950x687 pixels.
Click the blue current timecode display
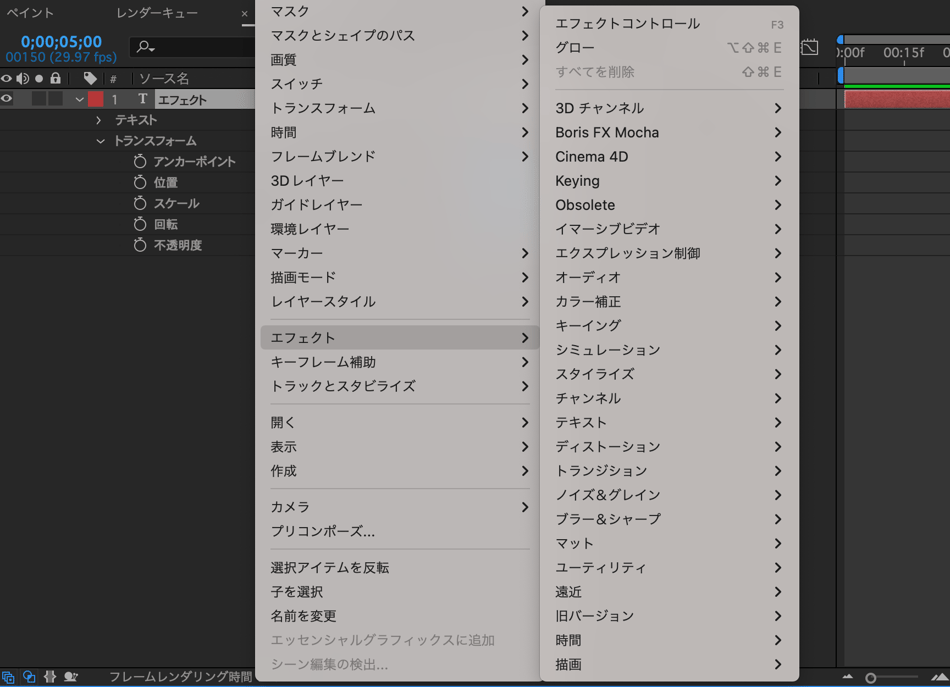click(x=61, y=42)
